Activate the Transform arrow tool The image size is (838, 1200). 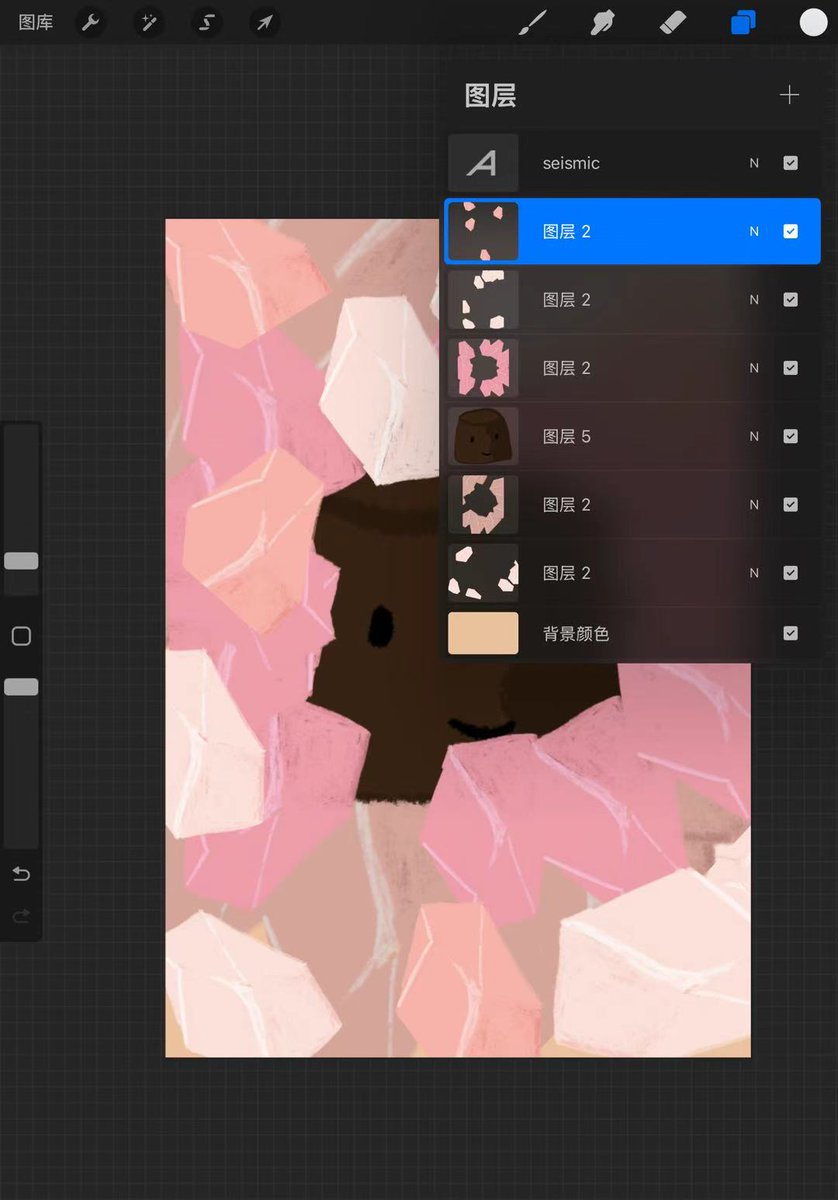265,22
